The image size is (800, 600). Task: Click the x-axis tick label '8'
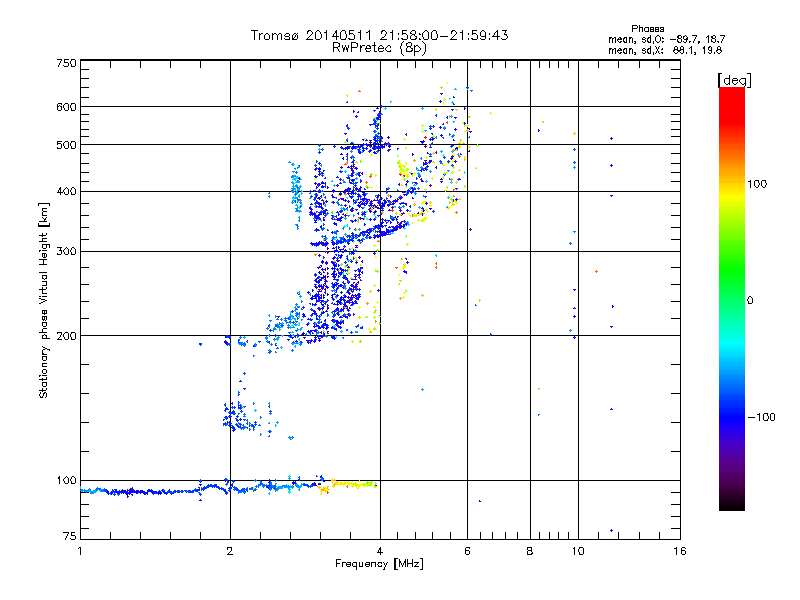(x=530, y=551)
